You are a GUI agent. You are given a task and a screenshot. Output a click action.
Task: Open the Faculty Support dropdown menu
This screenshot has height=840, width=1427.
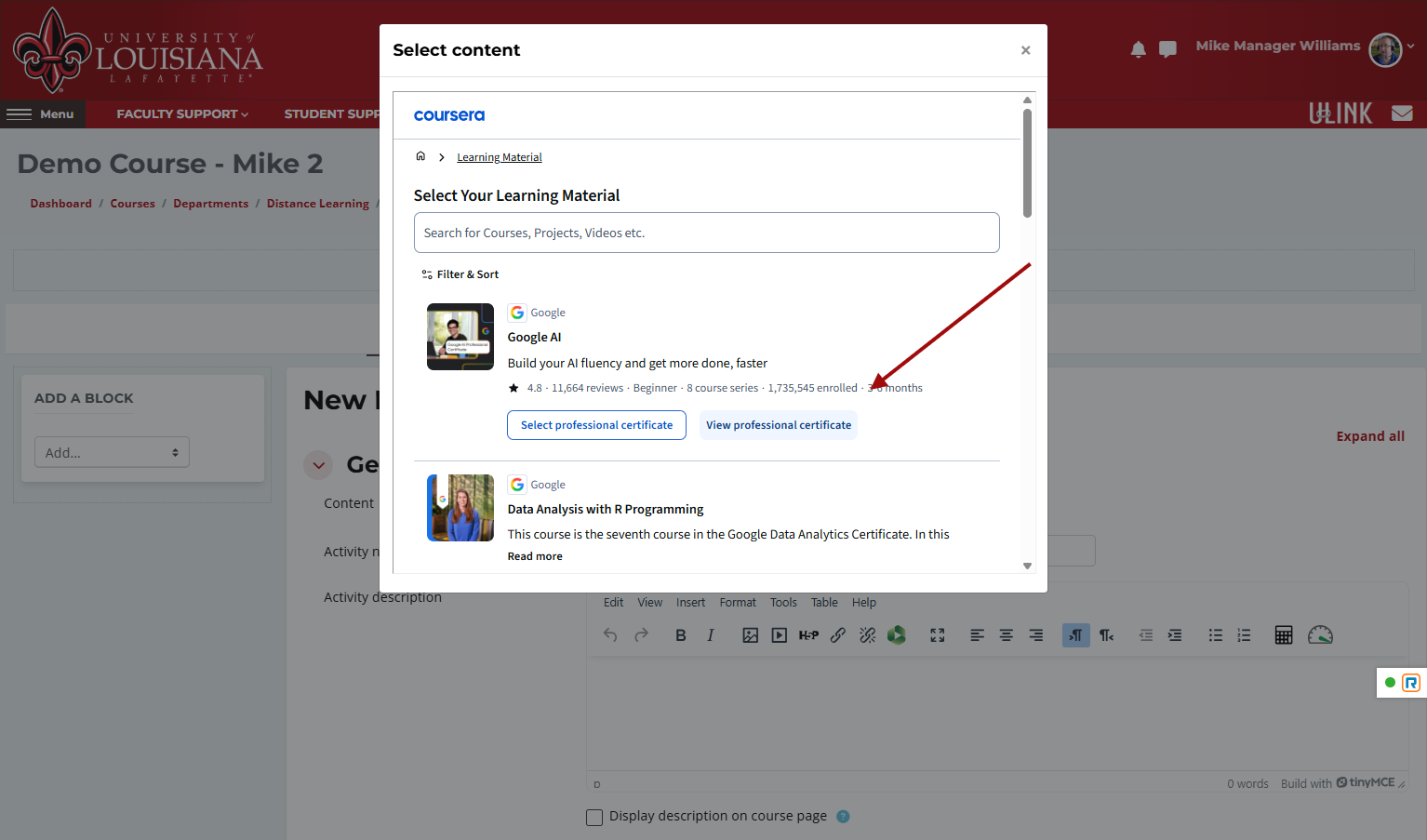tap(182, 114)
